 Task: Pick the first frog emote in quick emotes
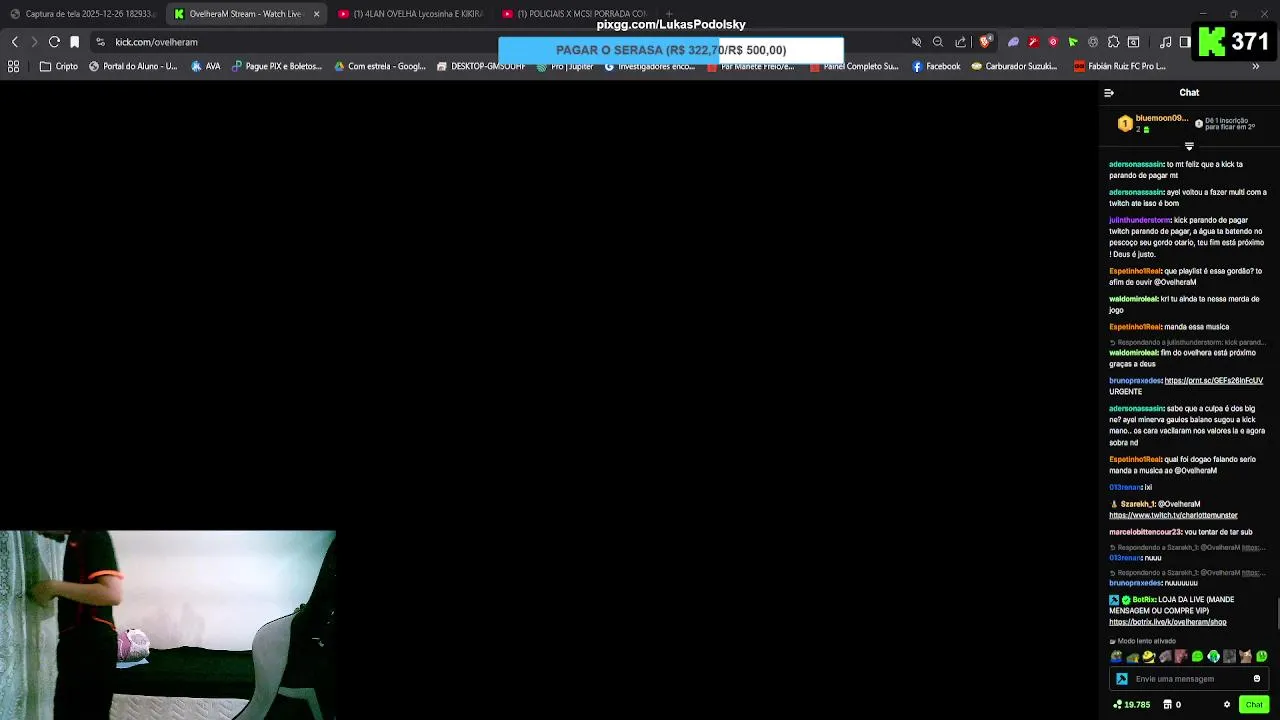click(x=1116, y=657)
